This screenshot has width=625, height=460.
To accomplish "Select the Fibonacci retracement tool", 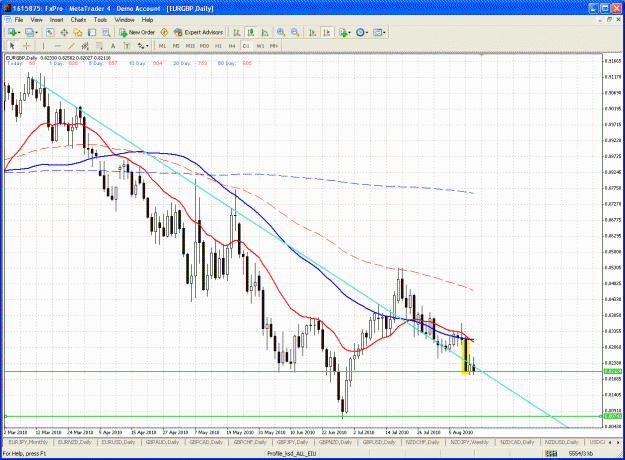I will pos(99,46).
